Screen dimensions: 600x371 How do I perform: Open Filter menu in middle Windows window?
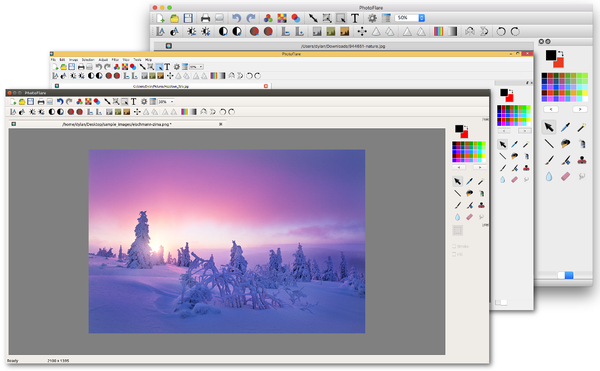pos(115,60)
